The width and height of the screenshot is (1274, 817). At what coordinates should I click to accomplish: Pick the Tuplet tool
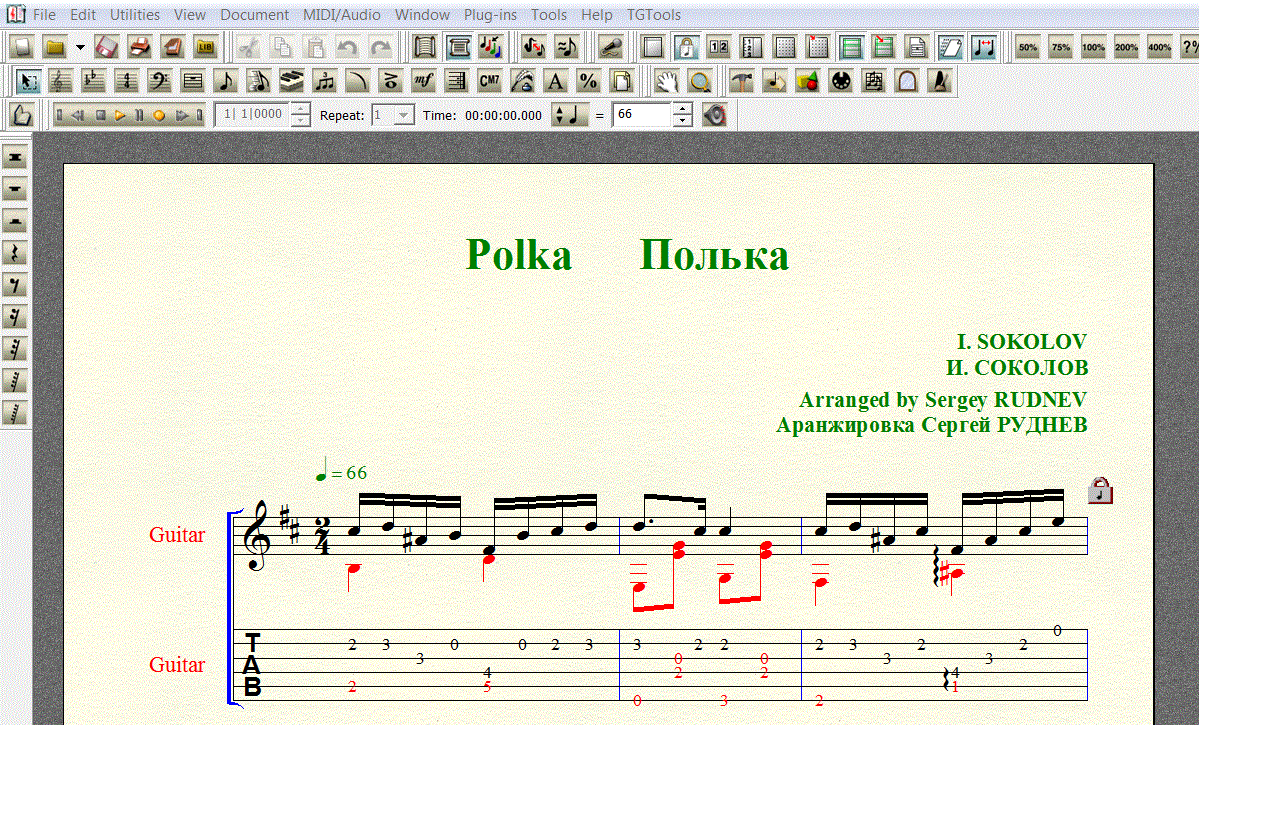(324, 81)
